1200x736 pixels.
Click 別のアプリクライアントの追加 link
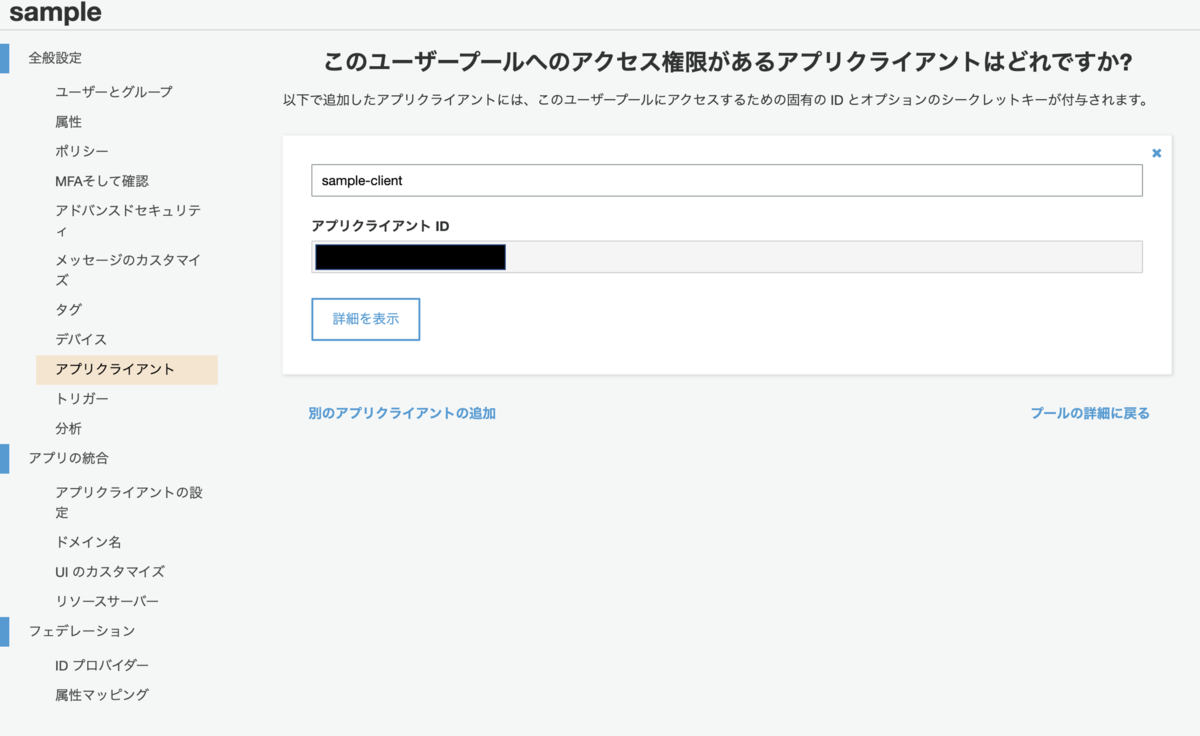(x=402, y=413)
